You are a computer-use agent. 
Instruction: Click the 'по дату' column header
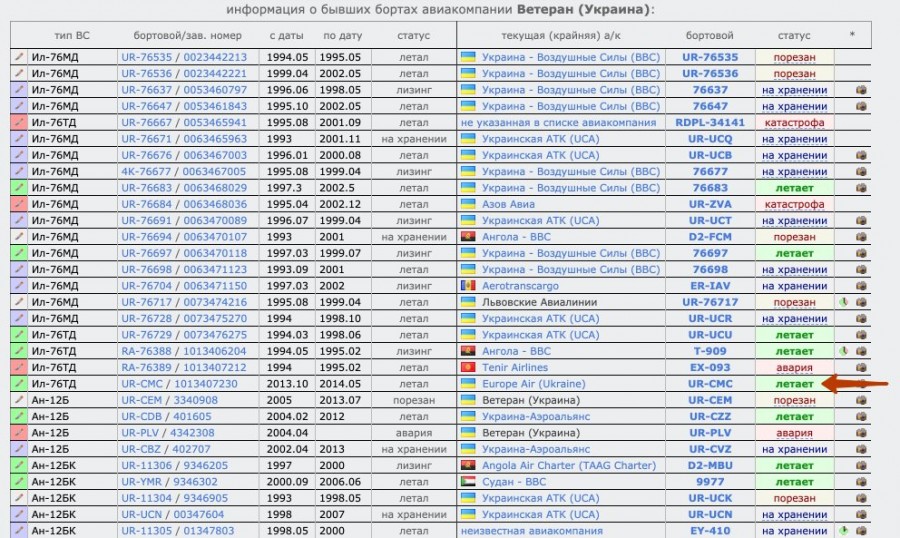pos(343,35)
